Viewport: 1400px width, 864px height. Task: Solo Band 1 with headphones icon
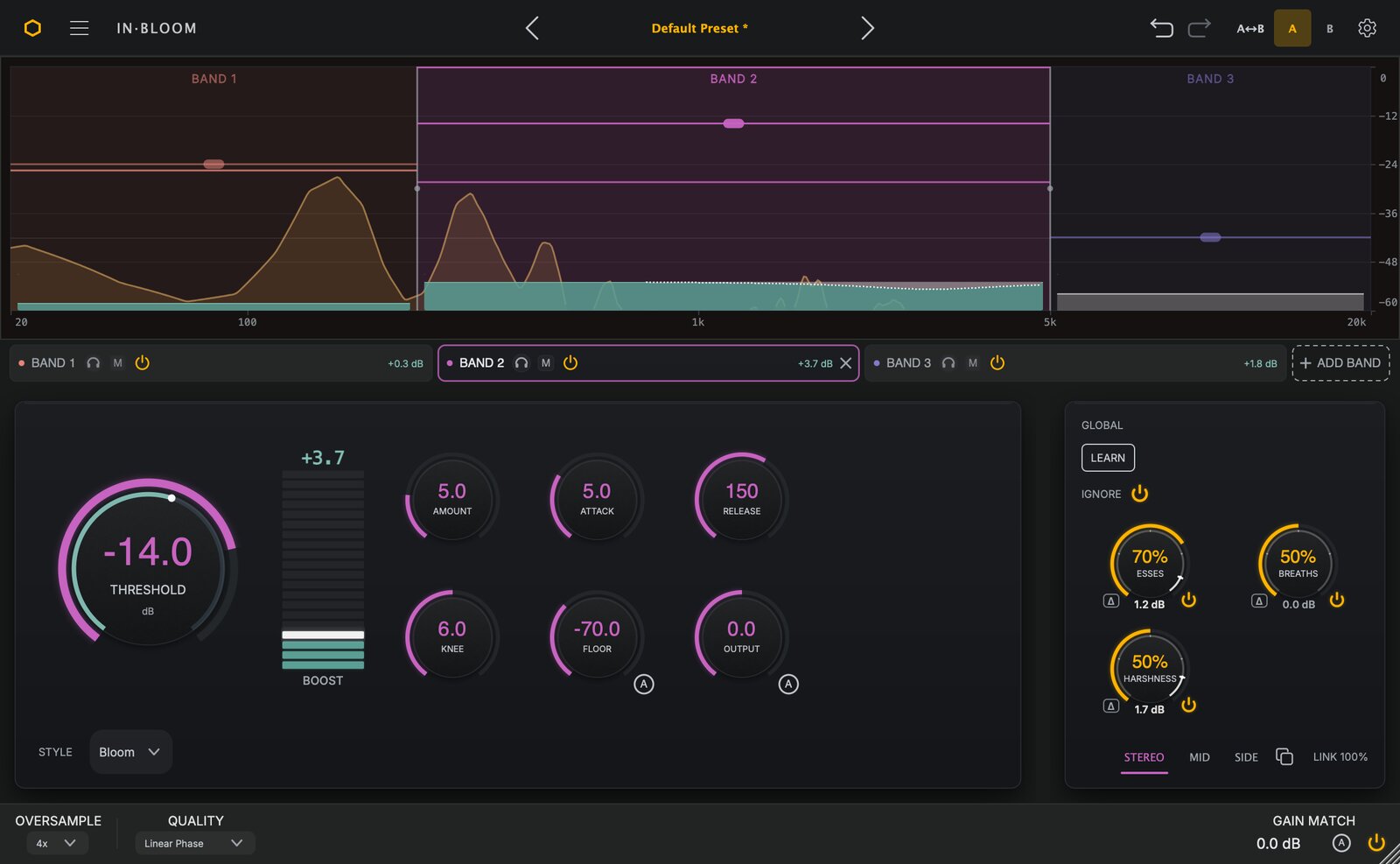click(x=94, y=363)
